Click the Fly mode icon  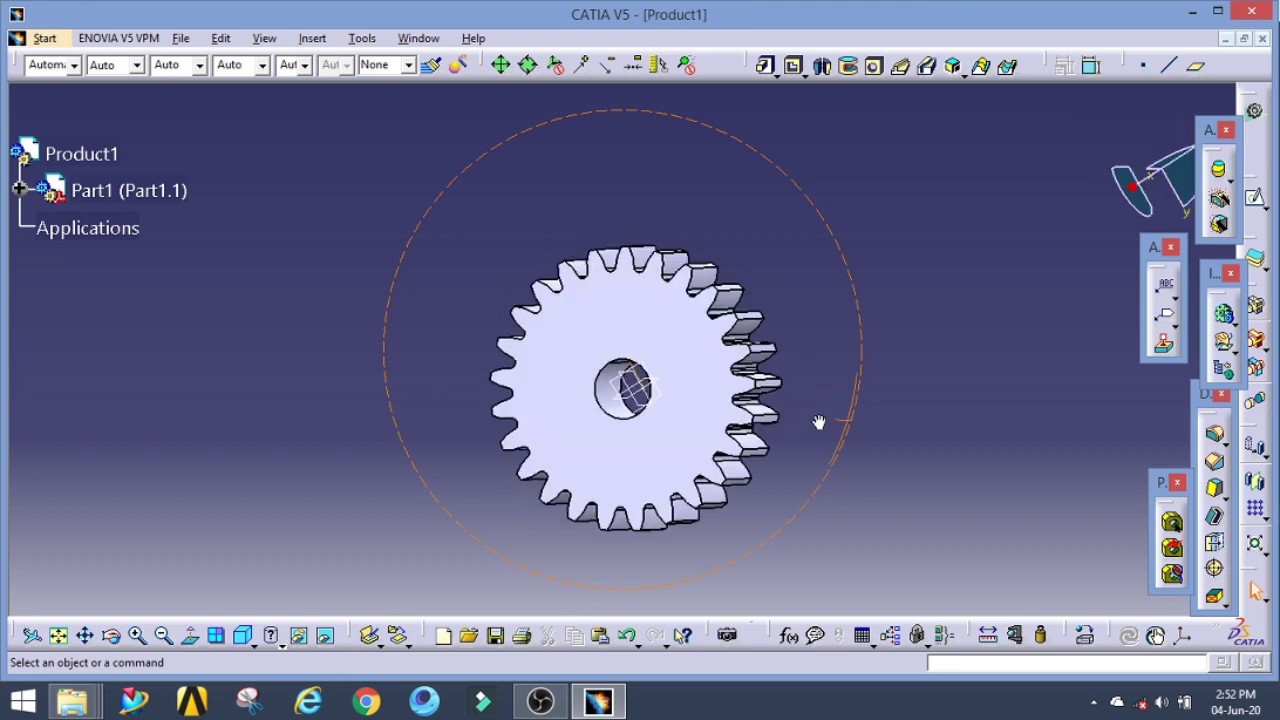pos(32,635)
